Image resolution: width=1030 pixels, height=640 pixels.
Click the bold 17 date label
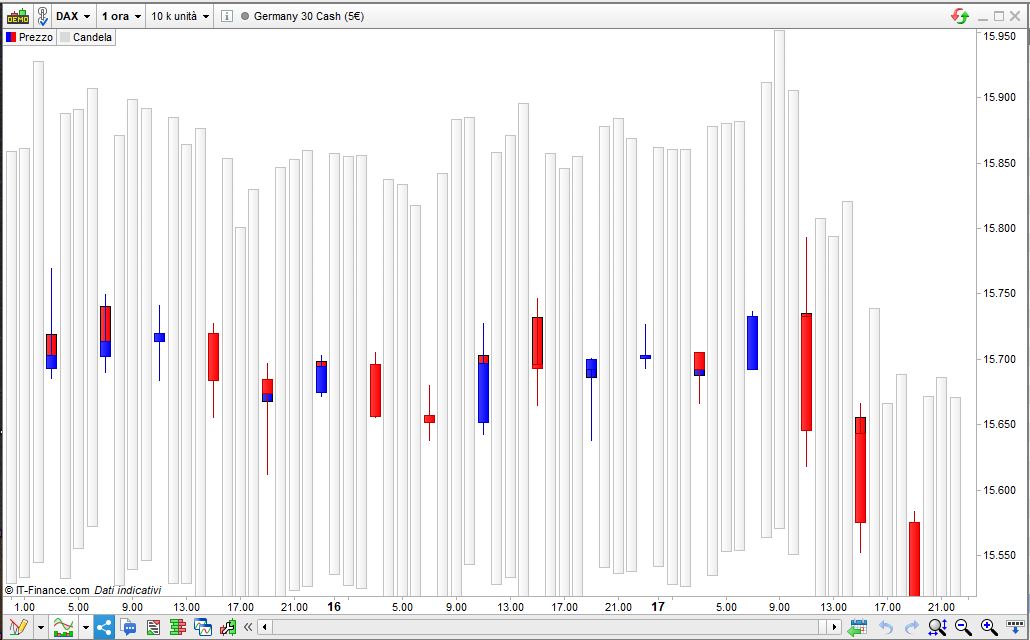[x=658, y=607]
